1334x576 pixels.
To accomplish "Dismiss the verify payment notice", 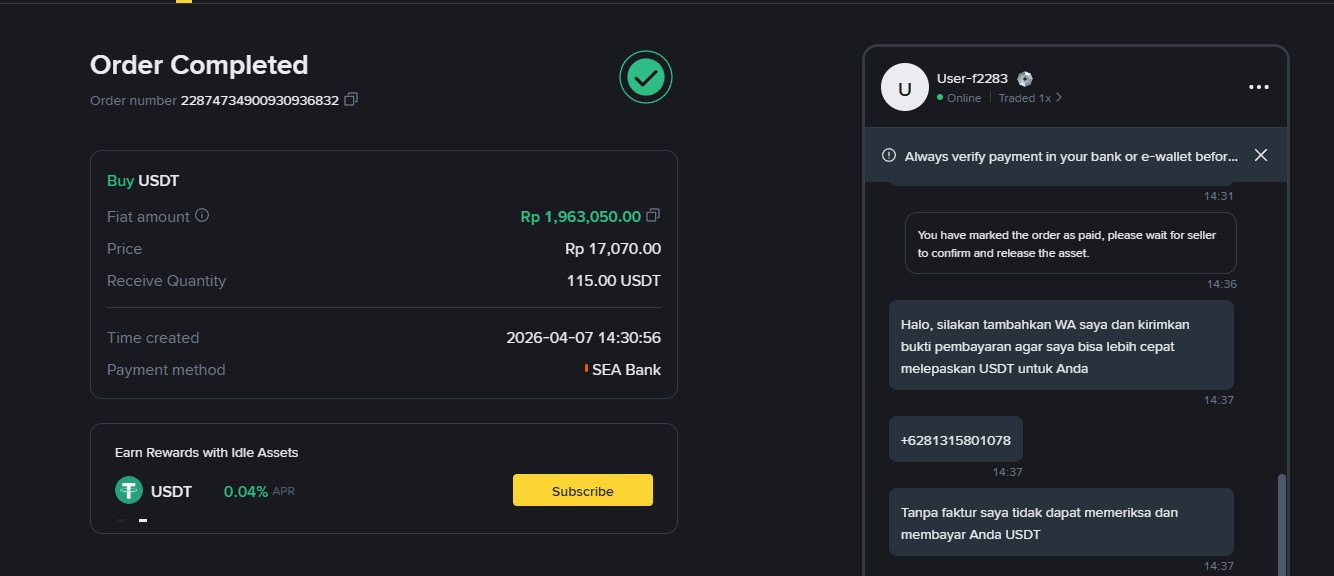I will 1261,155.
